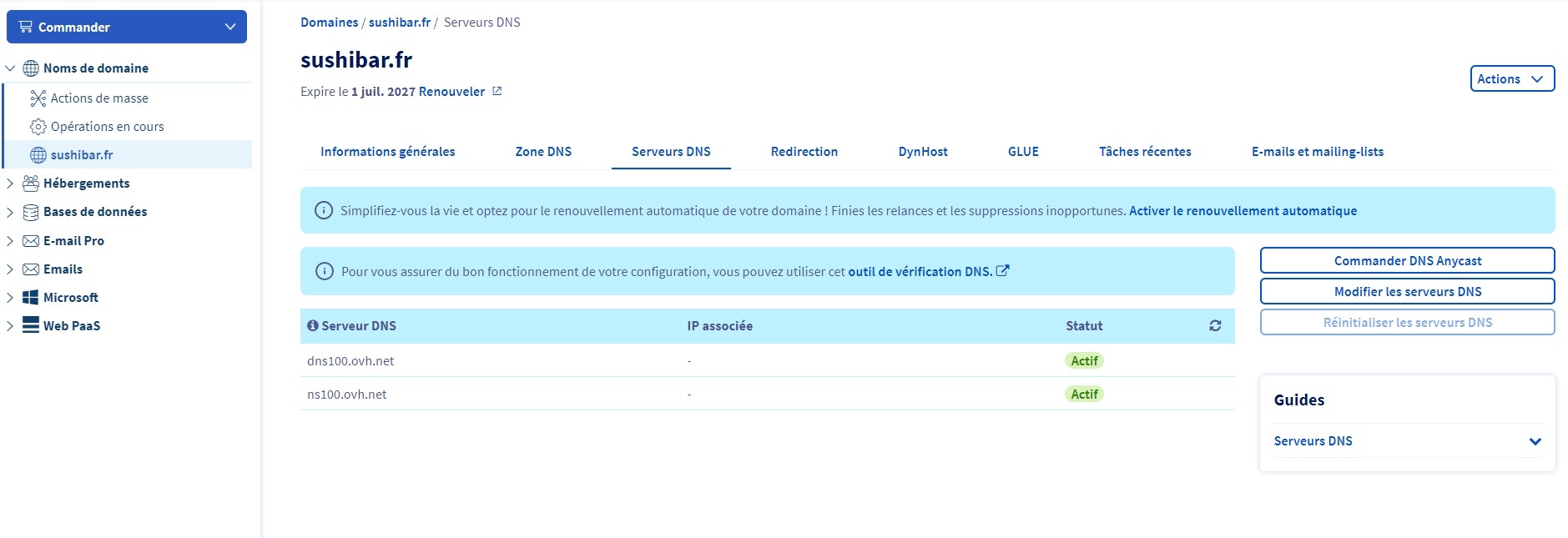This screenshot has width=1568, height=538.
Task: Open the Actions dropdown menu
Action: coord(1511,79)
